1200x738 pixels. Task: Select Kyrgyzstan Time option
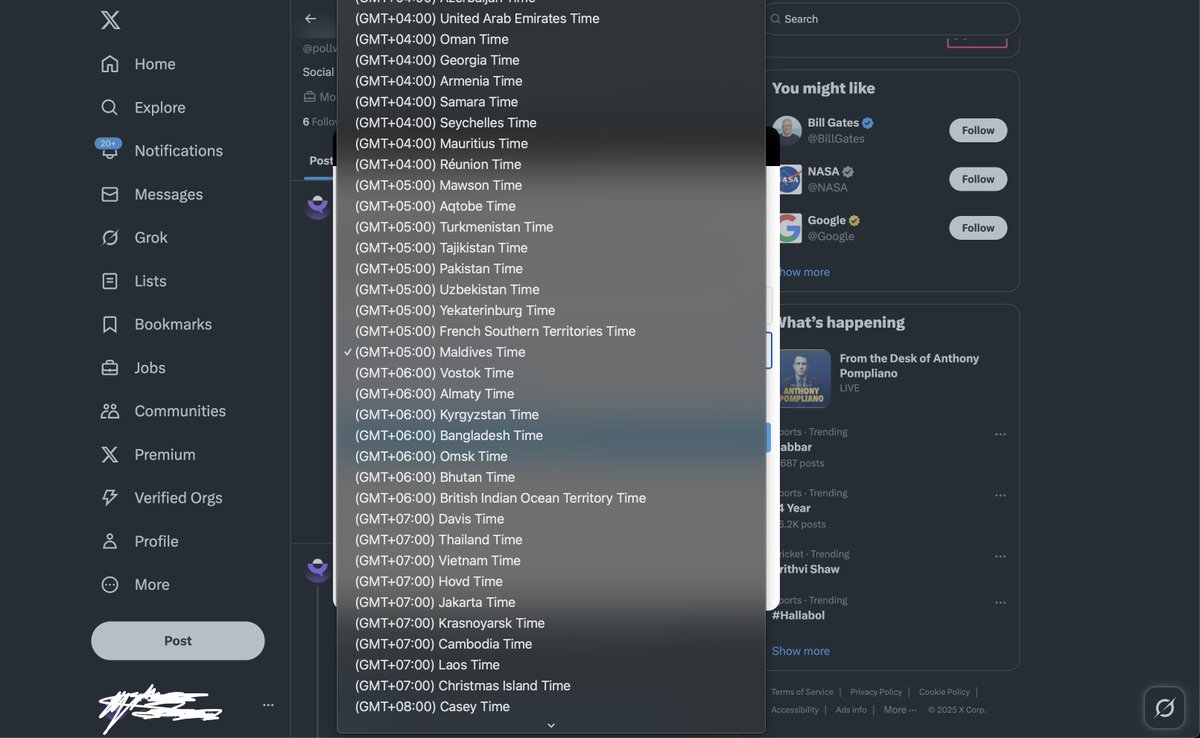(551, 414)
